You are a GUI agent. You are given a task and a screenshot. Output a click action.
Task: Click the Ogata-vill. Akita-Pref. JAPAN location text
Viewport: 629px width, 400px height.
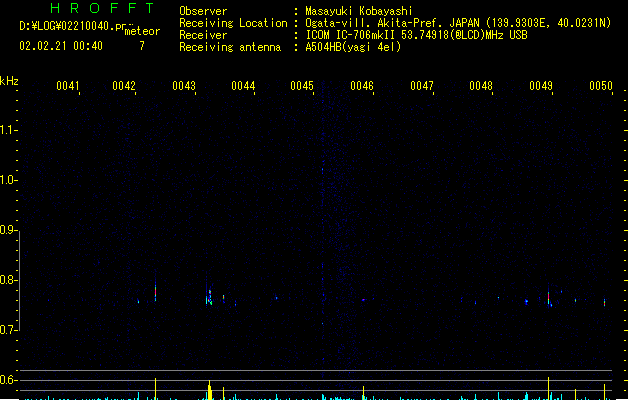(x=458, y=23)
